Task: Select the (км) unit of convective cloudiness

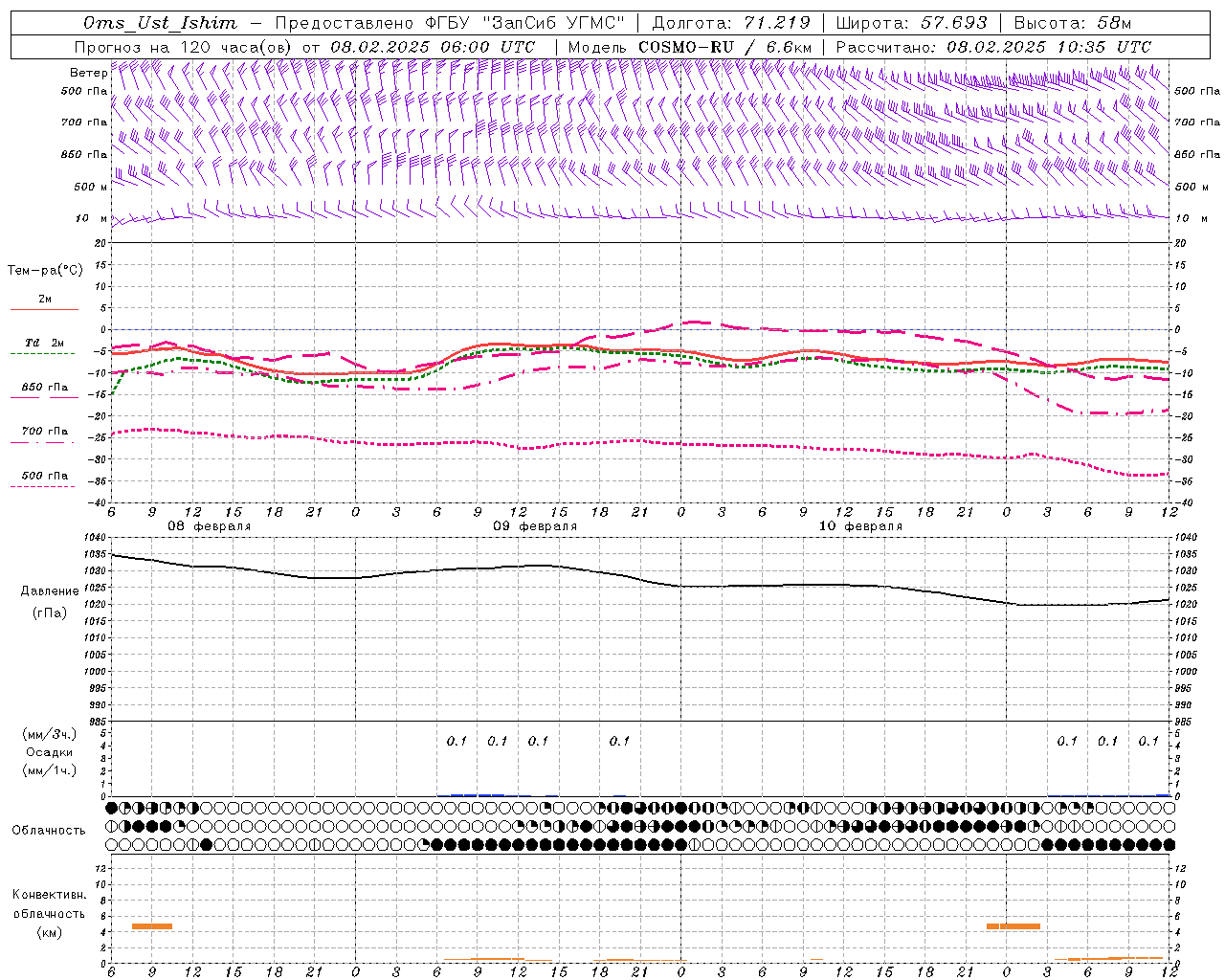Action: [x=49, y=932]
